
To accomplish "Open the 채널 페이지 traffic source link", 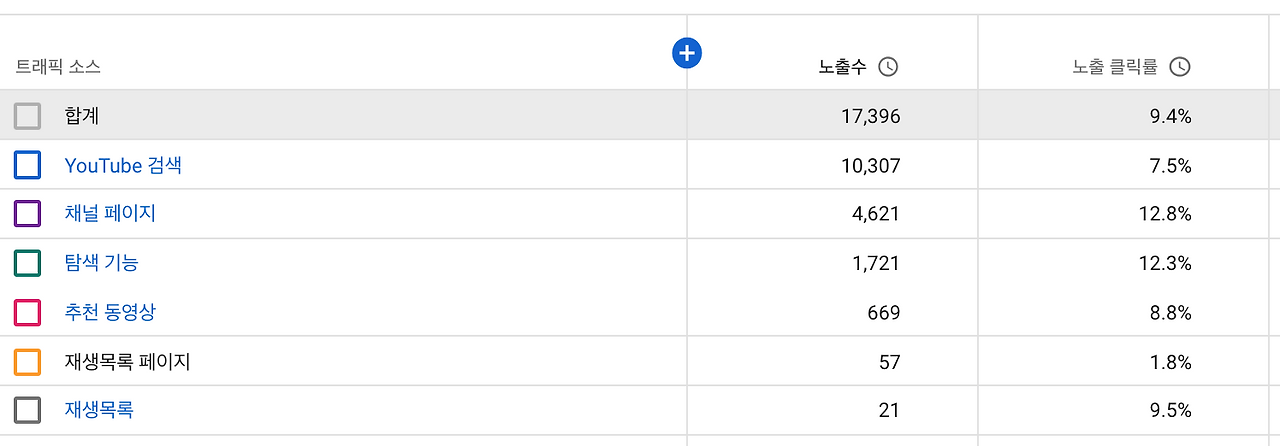I will (110, 214).
